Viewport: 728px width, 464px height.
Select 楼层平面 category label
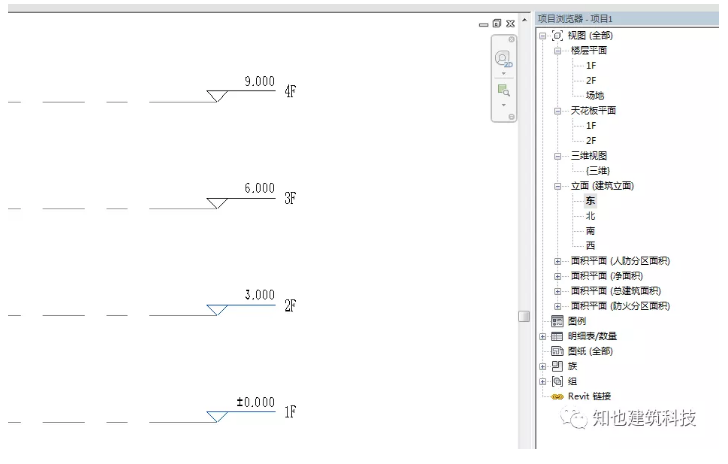tap(589, 50)
